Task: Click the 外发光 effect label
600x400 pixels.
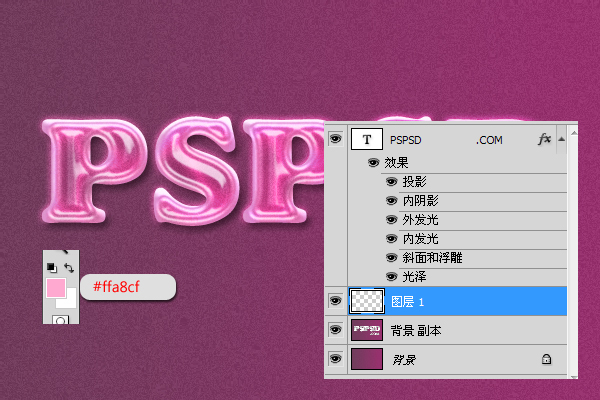Action: [x=421, y=220]
